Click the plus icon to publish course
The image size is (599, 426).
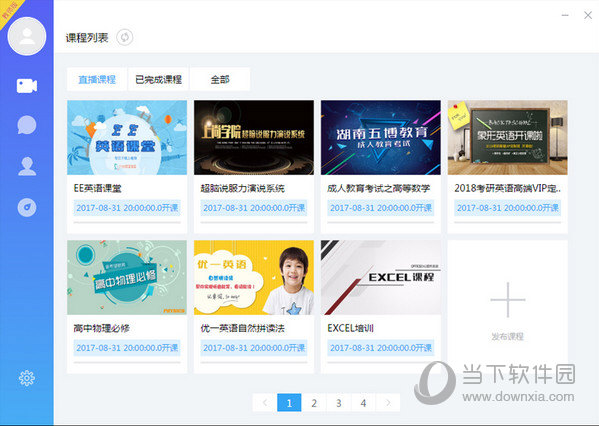point(508,300)
